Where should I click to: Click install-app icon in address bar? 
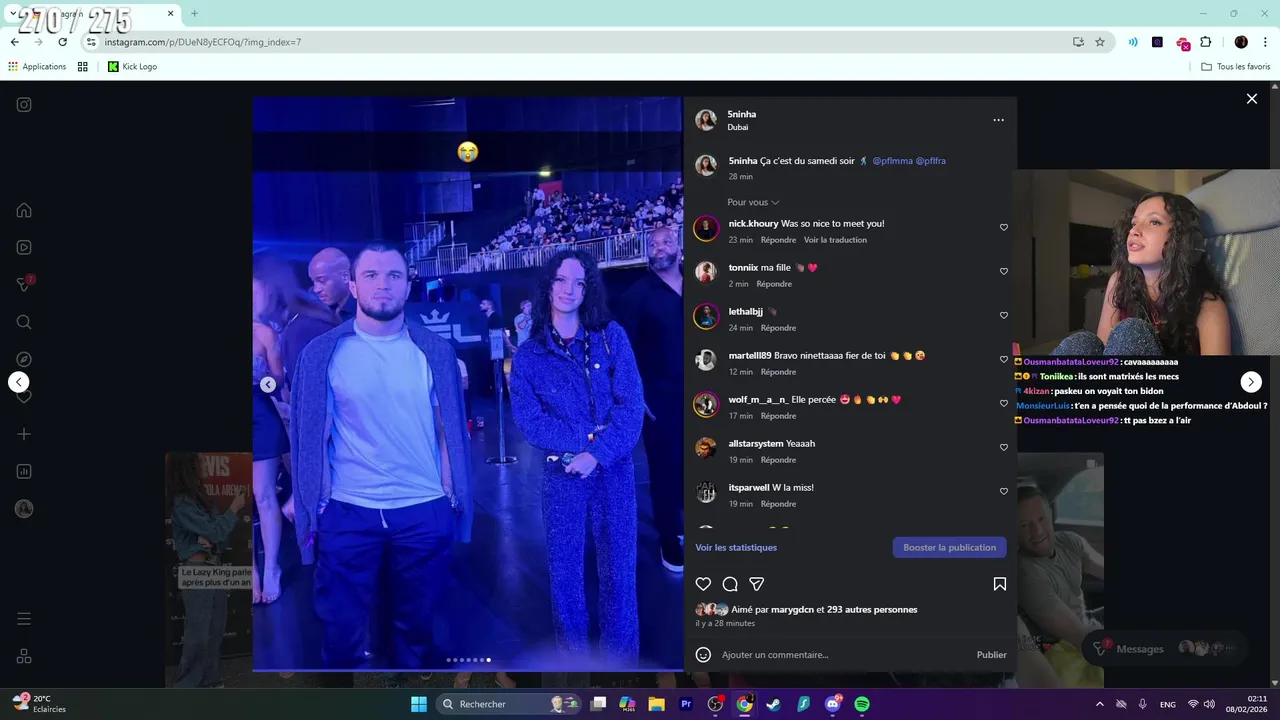[x=1078, y=42]
